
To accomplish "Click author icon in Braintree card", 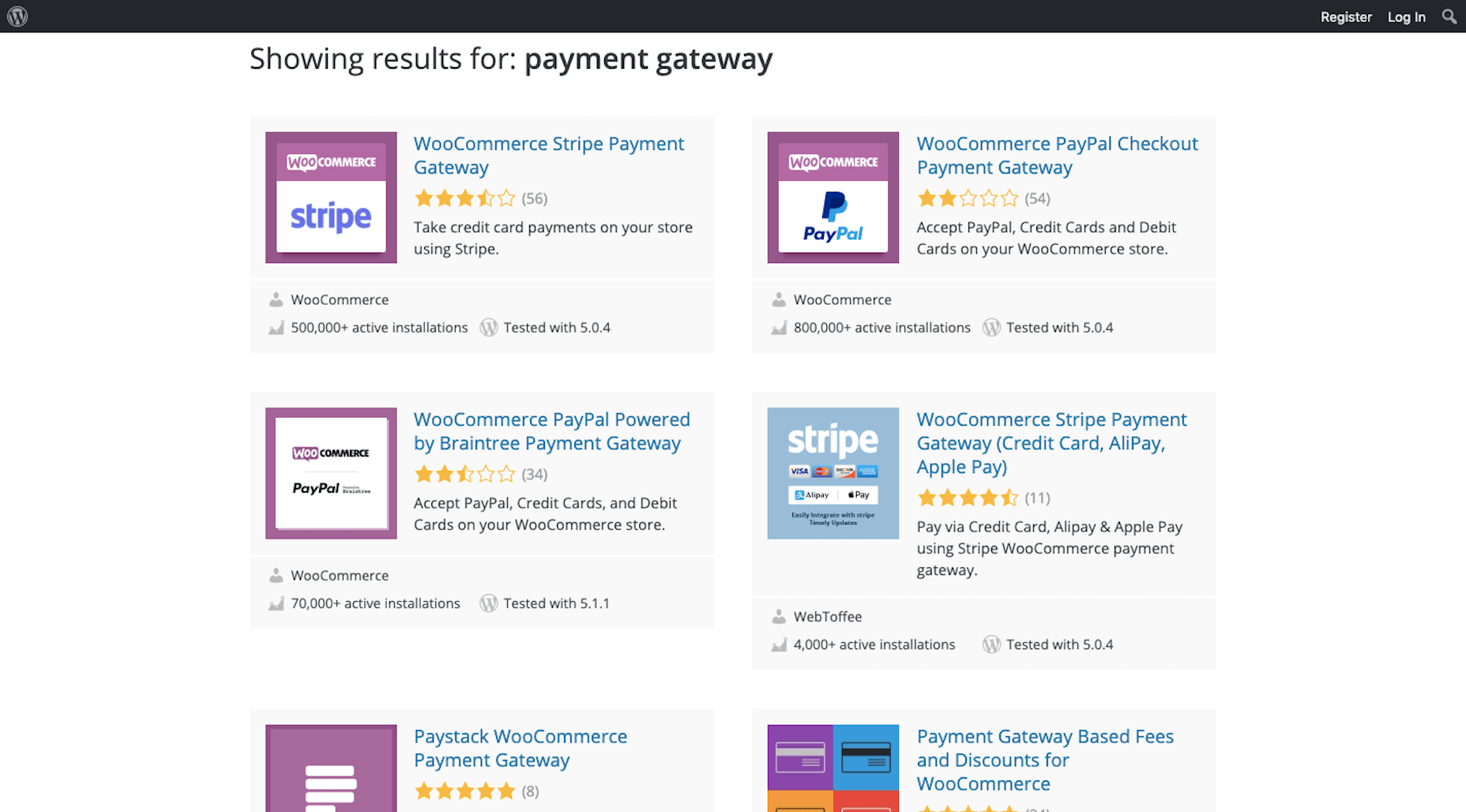I will [x=276, y=575].
